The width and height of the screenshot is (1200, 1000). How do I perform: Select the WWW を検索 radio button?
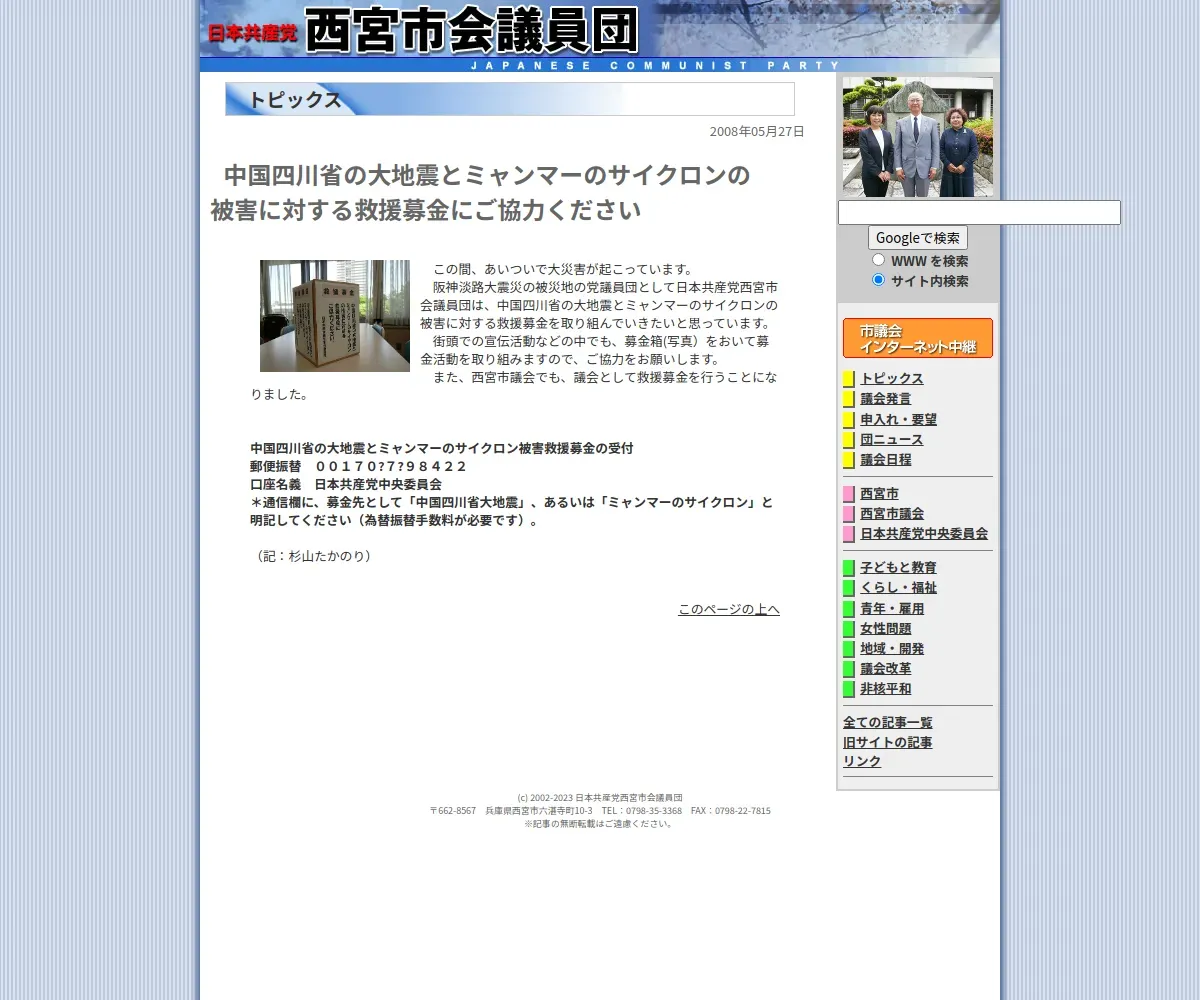click(x=878, y=260)
